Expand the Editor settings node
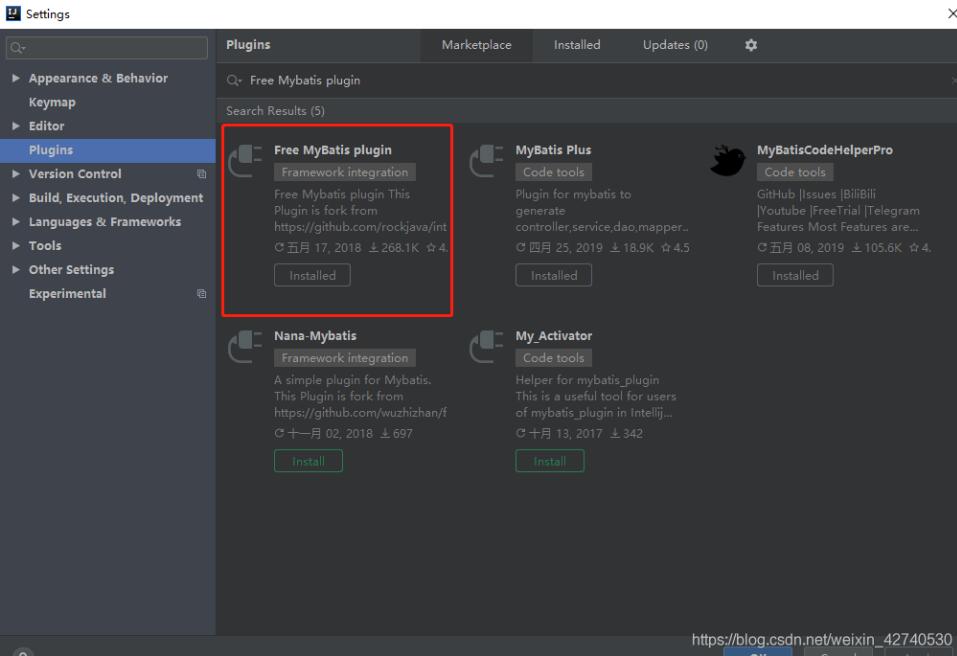This screenshot has width=957, height=656. (x=16, y=126)
